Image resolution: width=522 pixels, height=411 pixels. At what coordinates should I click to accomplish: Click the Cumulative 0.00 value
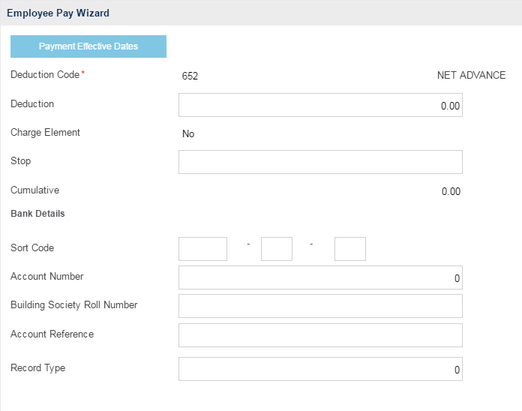tap(451, 191)
